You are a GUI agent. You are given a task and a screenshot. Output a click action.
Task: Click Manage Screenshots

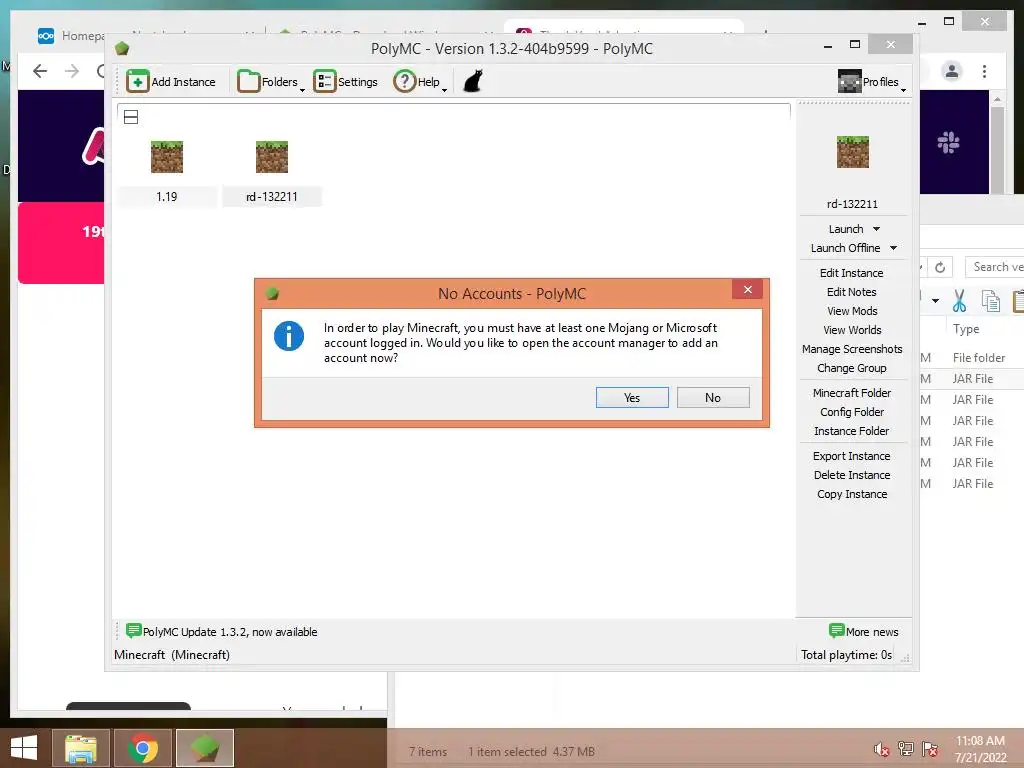point(852,349)
